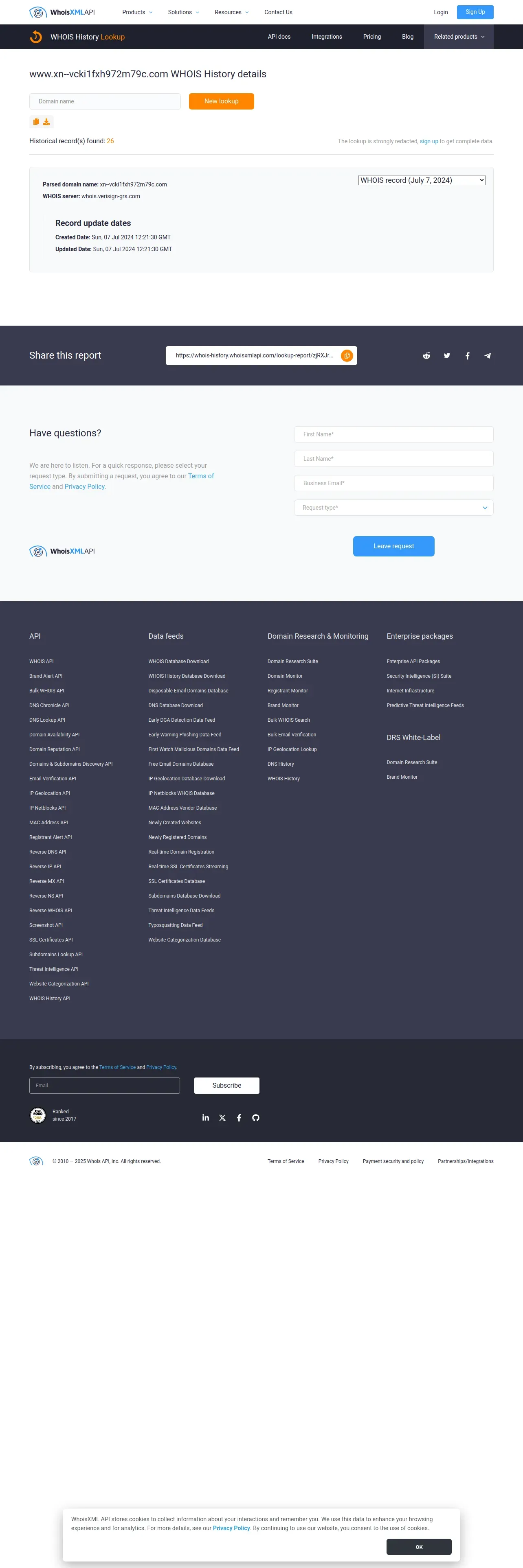Share report on Reddit

pos(426,355)
